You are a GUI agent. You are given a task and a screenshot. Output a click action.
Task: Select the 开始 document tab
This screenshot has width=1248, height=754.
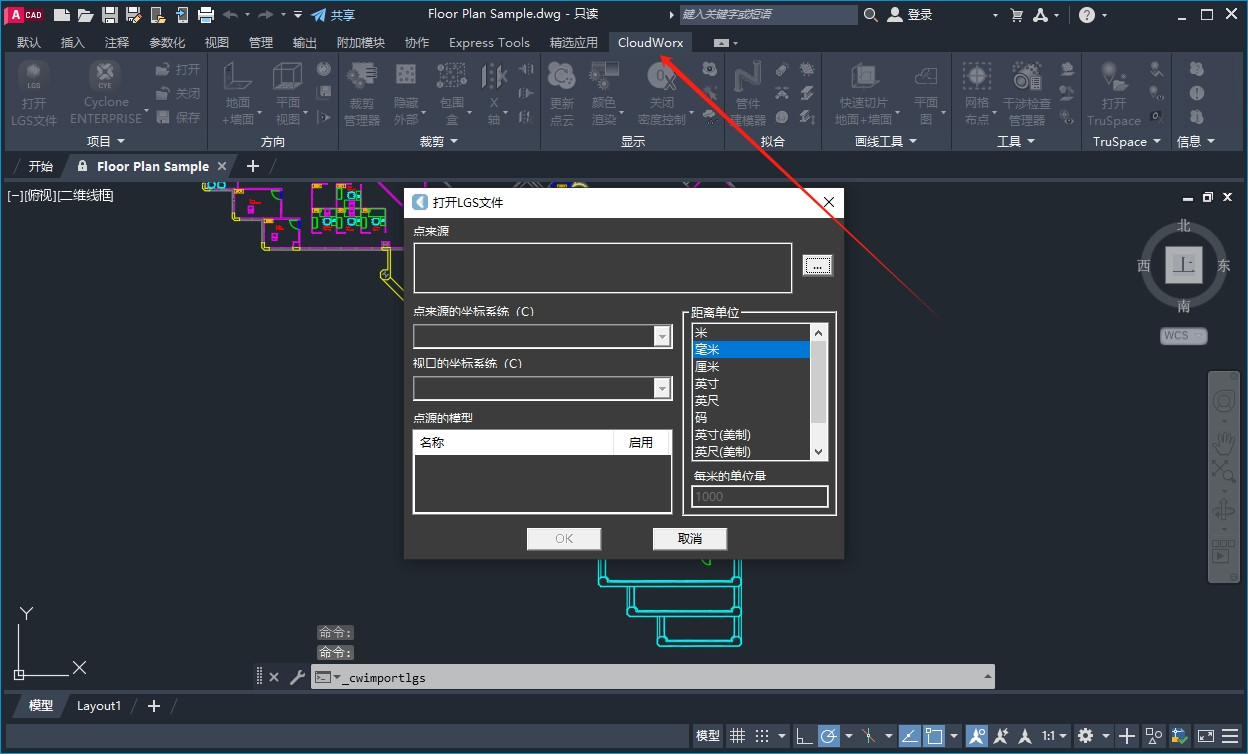40,166
